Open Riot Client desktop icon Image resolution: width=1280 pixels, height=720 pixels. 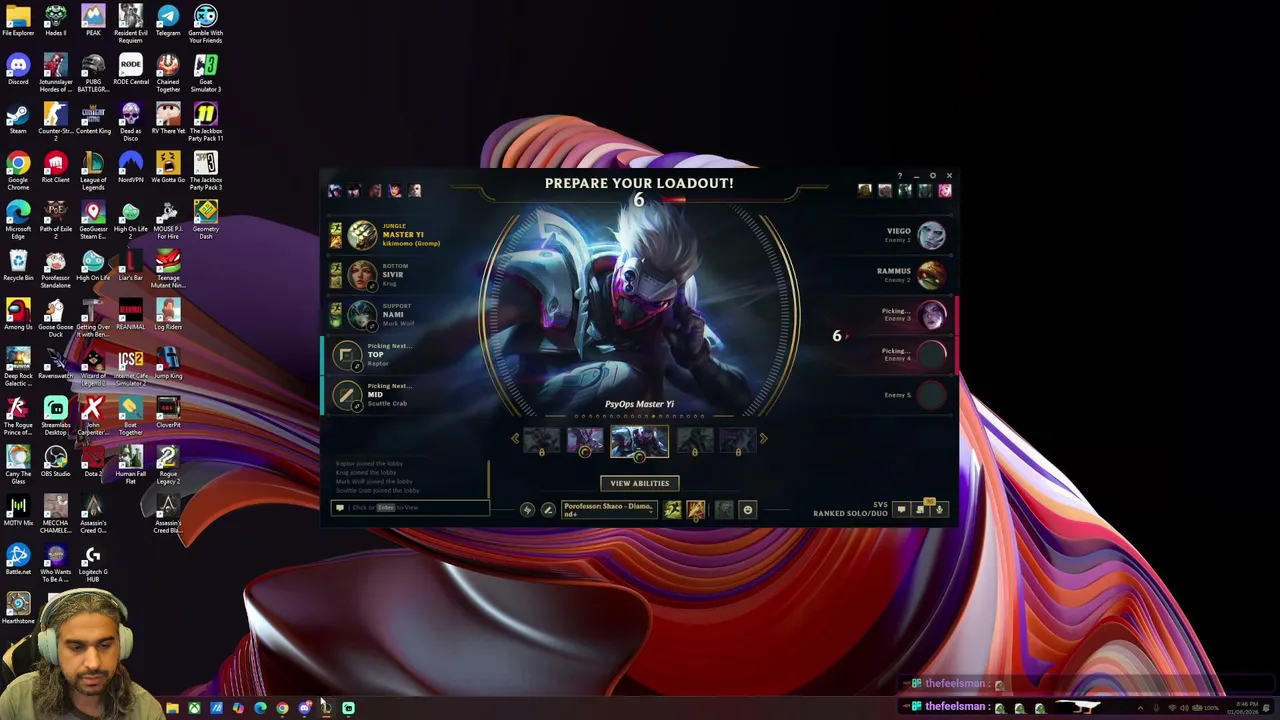pyautogui.click(x=55, y=167)
